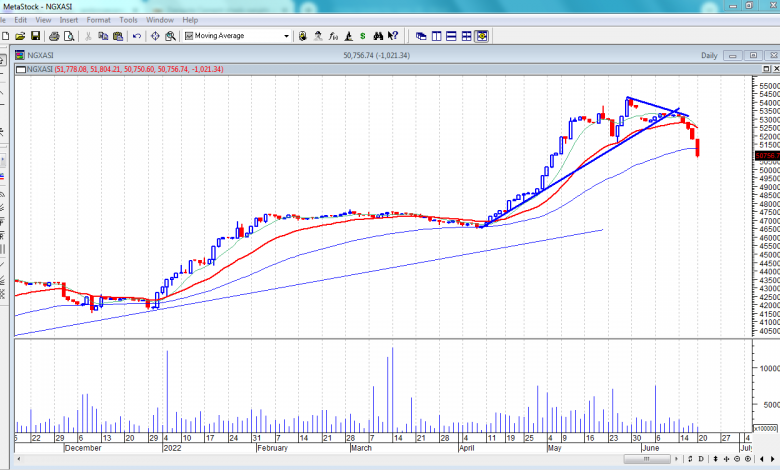Viewport: 780px width, 470px height.
Task: Click the Save disk icon
Action: click(x=36, y=36)
